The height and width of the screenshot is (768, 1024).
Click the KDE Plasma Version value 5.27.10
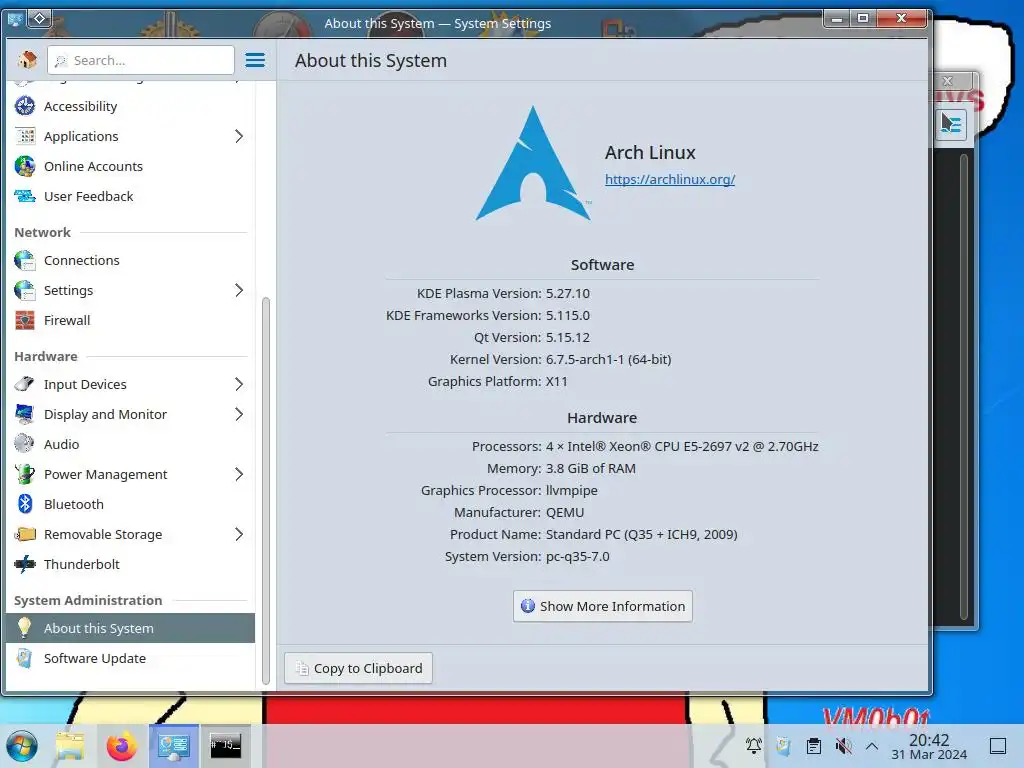tap(568, 293)
